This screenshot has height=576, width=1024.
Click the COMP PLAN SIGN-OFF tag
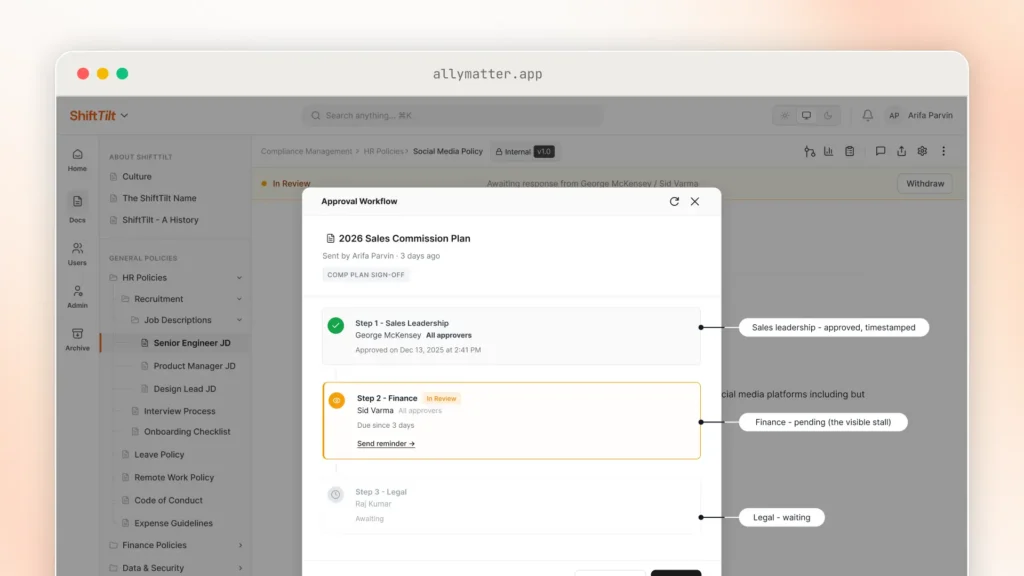[x=366, y=275]
